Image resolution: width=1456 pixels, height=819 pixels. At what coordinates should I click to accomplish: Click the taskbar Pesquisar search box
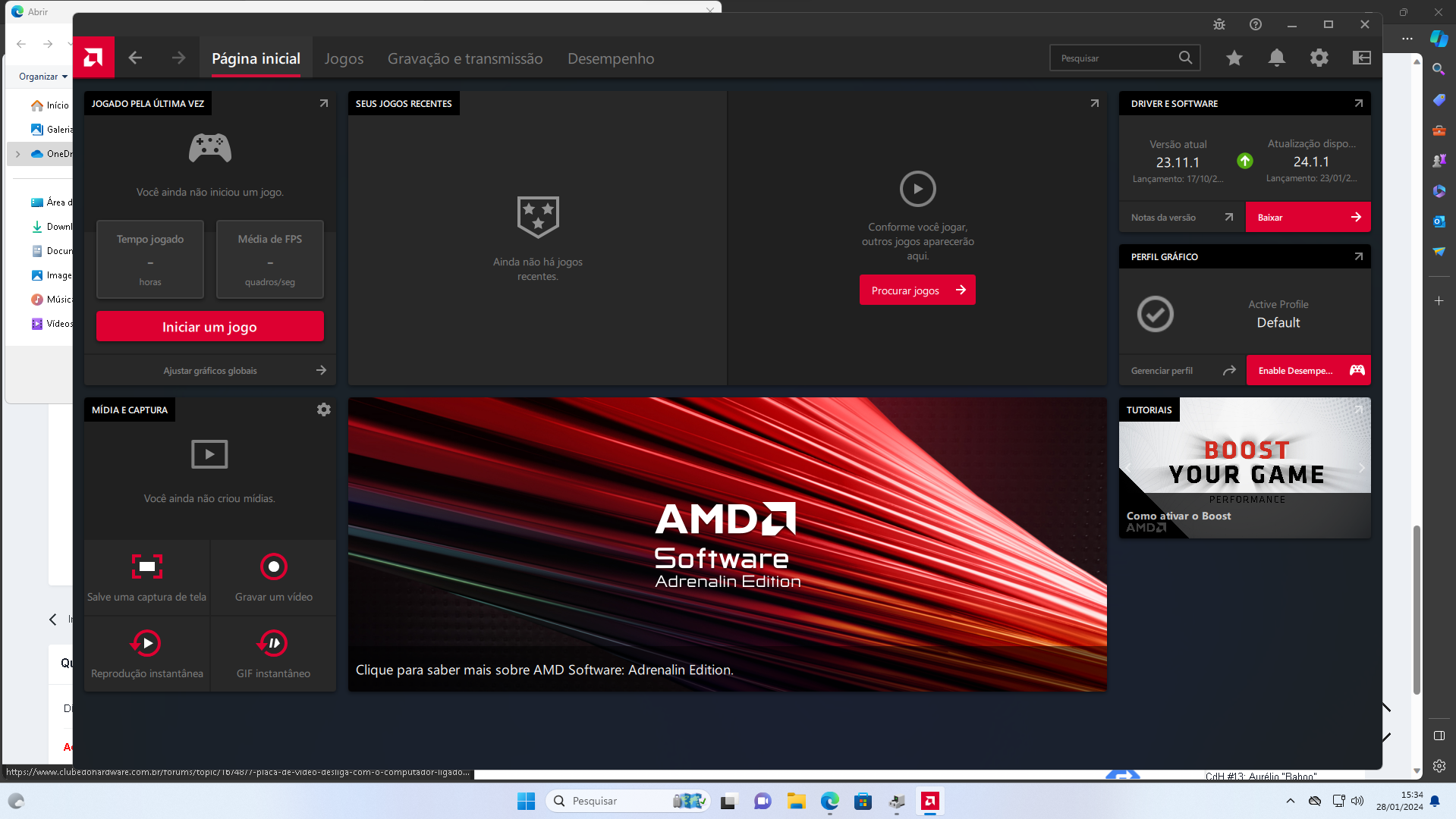pyautogui.click(x=628, y=801)
